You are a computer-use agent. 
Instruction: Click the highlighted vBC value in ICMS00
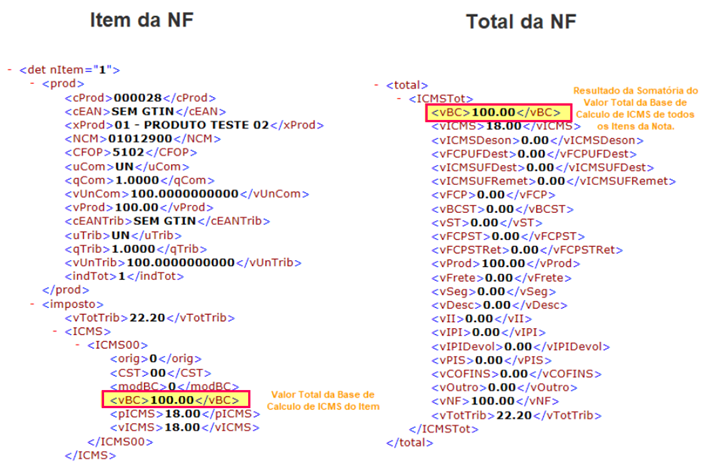coord(175,399)
